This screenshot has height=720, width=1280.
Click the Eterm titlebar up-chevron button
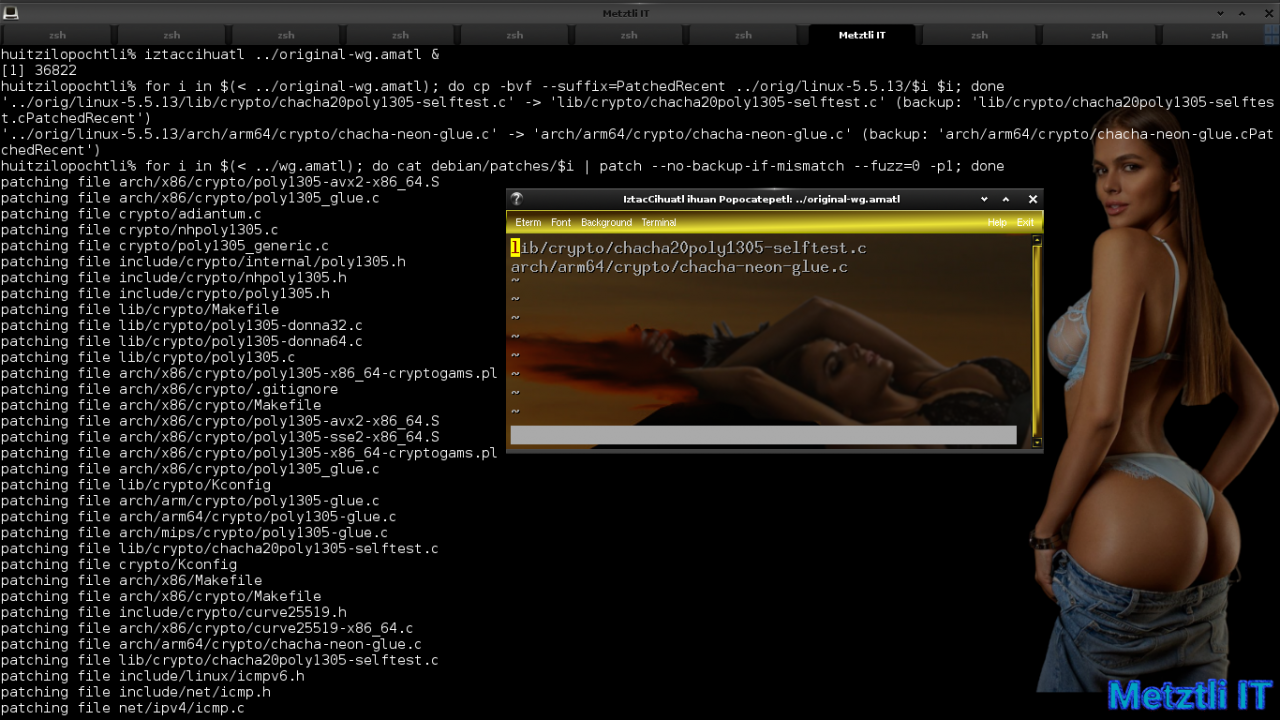click(1006, 199)
